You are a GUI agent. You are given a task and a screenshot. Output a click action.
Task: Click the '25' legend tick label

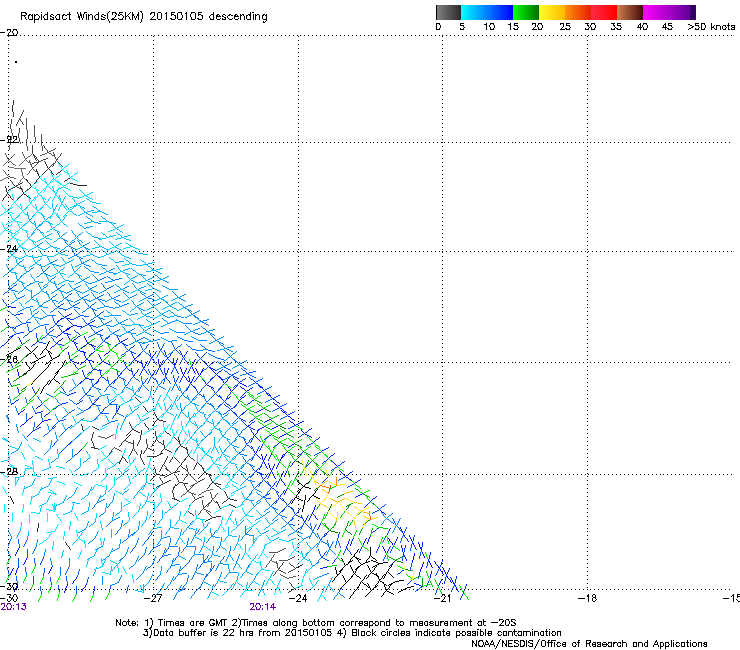565,27
